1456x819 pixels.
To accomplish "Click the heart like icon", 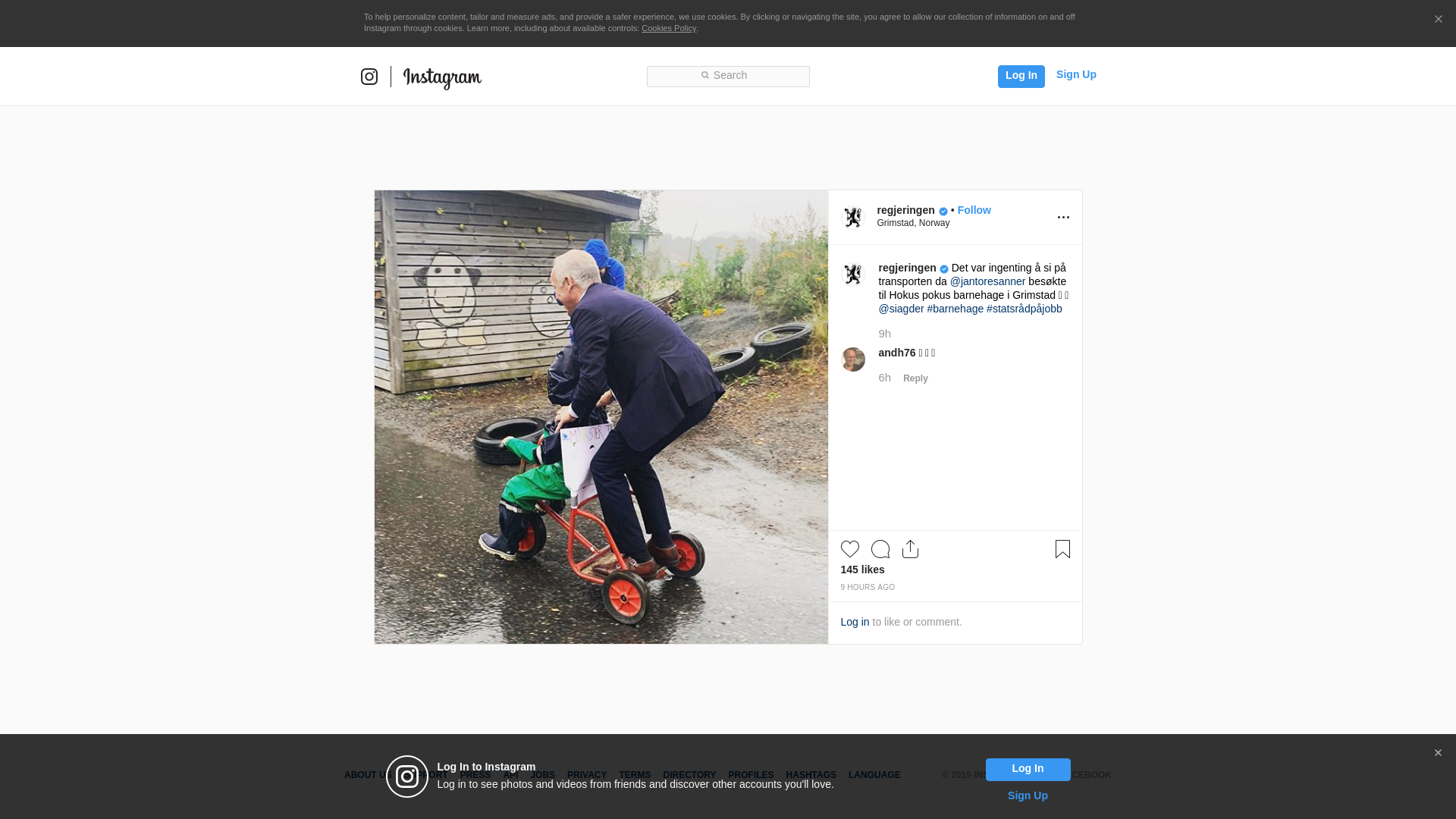I will (849, 549).
